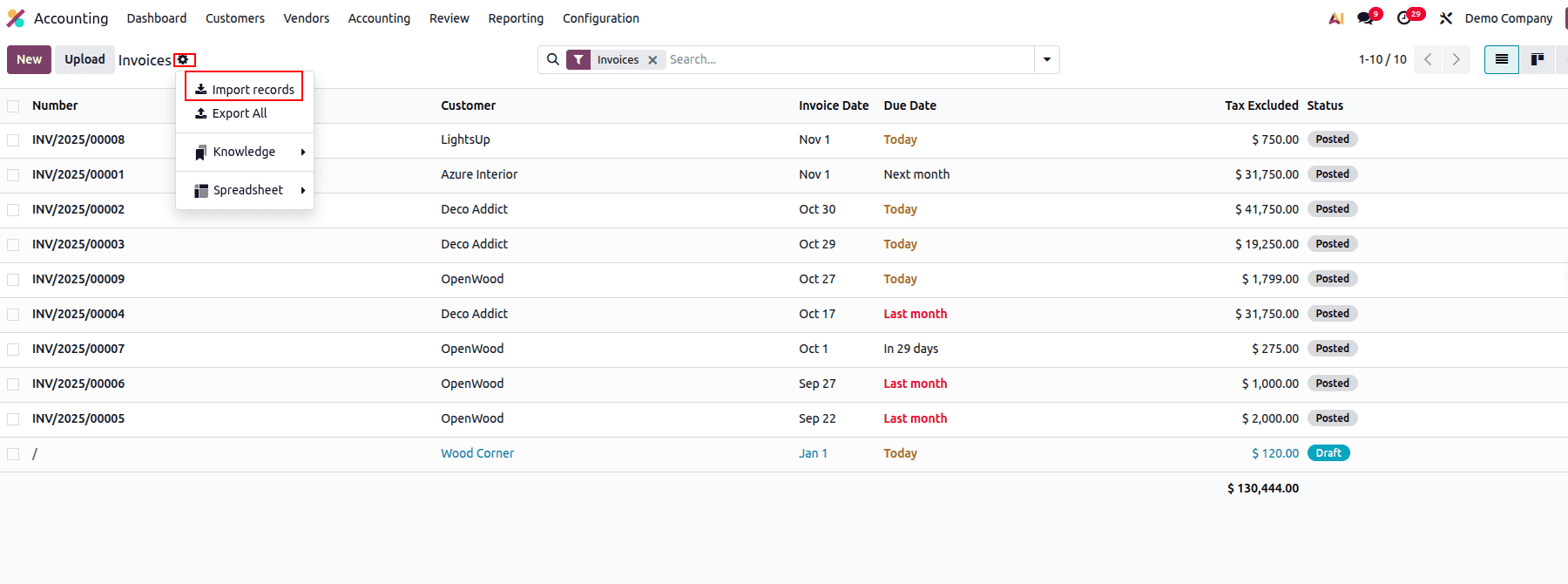The image size is (1568, 584).
Task: Open the Reporting menu
Action: 516,18
